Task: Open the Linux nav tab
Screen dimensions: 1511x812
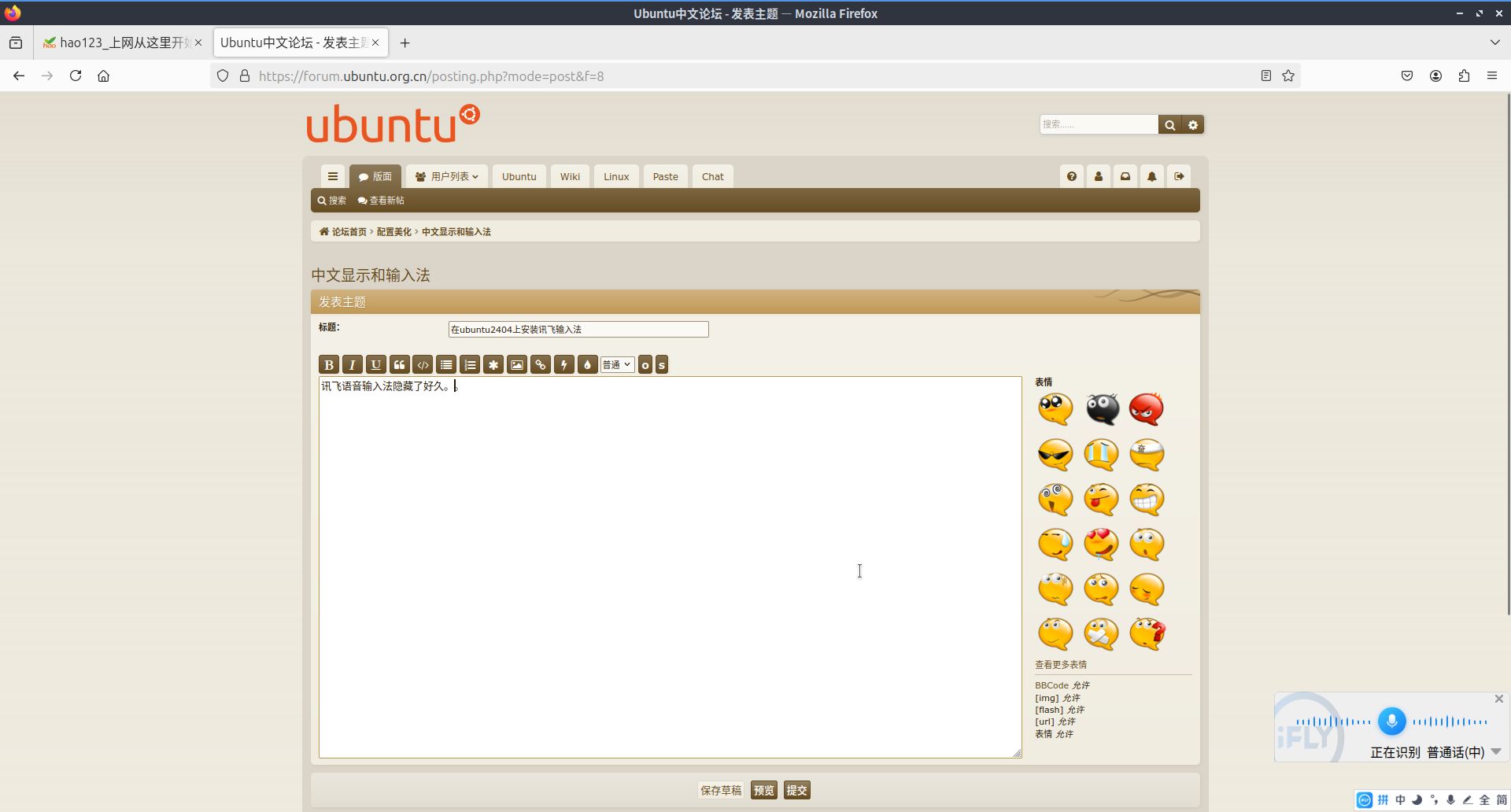Action: [x=616, y=176]
